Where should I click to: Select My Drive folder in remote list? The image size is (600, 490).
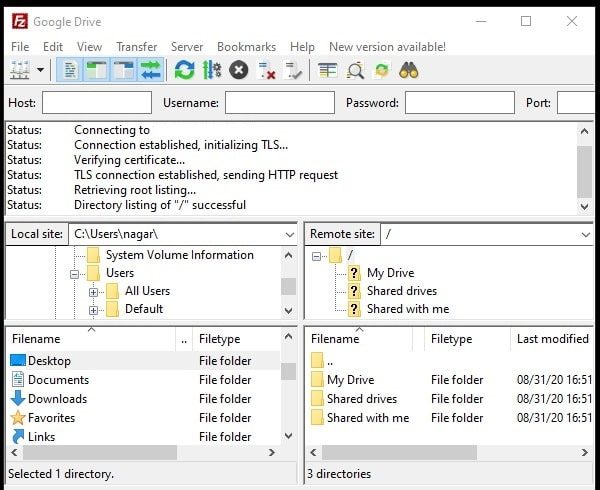point(450,379)
